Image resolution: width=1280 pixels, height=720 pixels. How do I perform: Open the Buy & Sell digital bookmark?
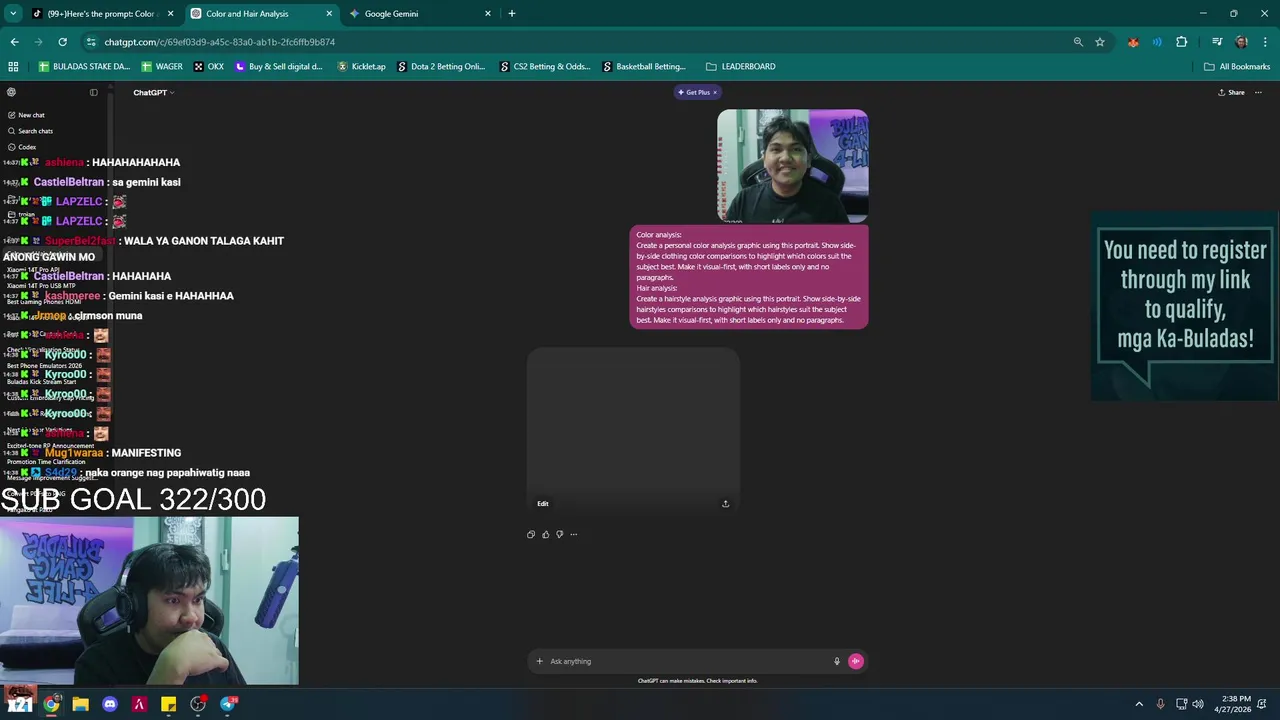tap(279, 66)
